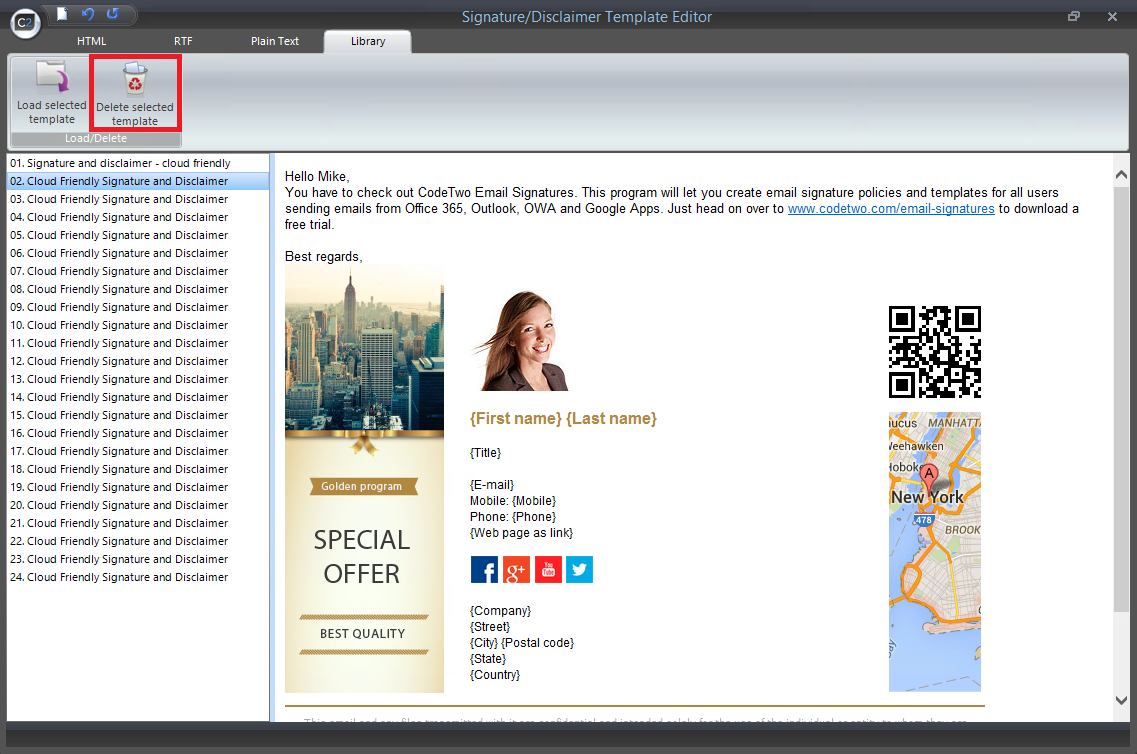1137x754 pixels.
Task: Click the scroll up arrow of preview pane
Action: [1121, 175]
